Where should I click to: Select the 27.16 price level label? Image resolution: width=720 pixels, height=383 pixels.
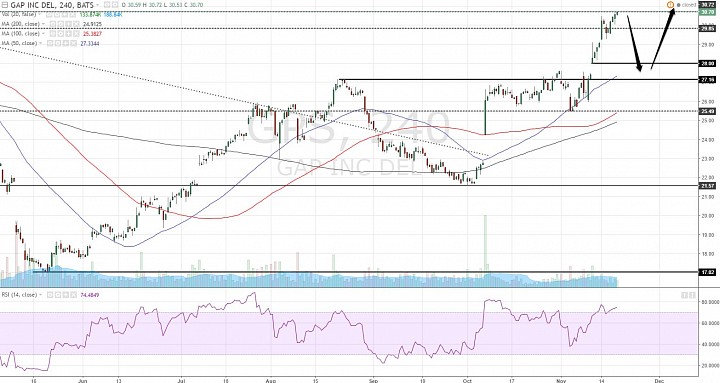(708, 80)
